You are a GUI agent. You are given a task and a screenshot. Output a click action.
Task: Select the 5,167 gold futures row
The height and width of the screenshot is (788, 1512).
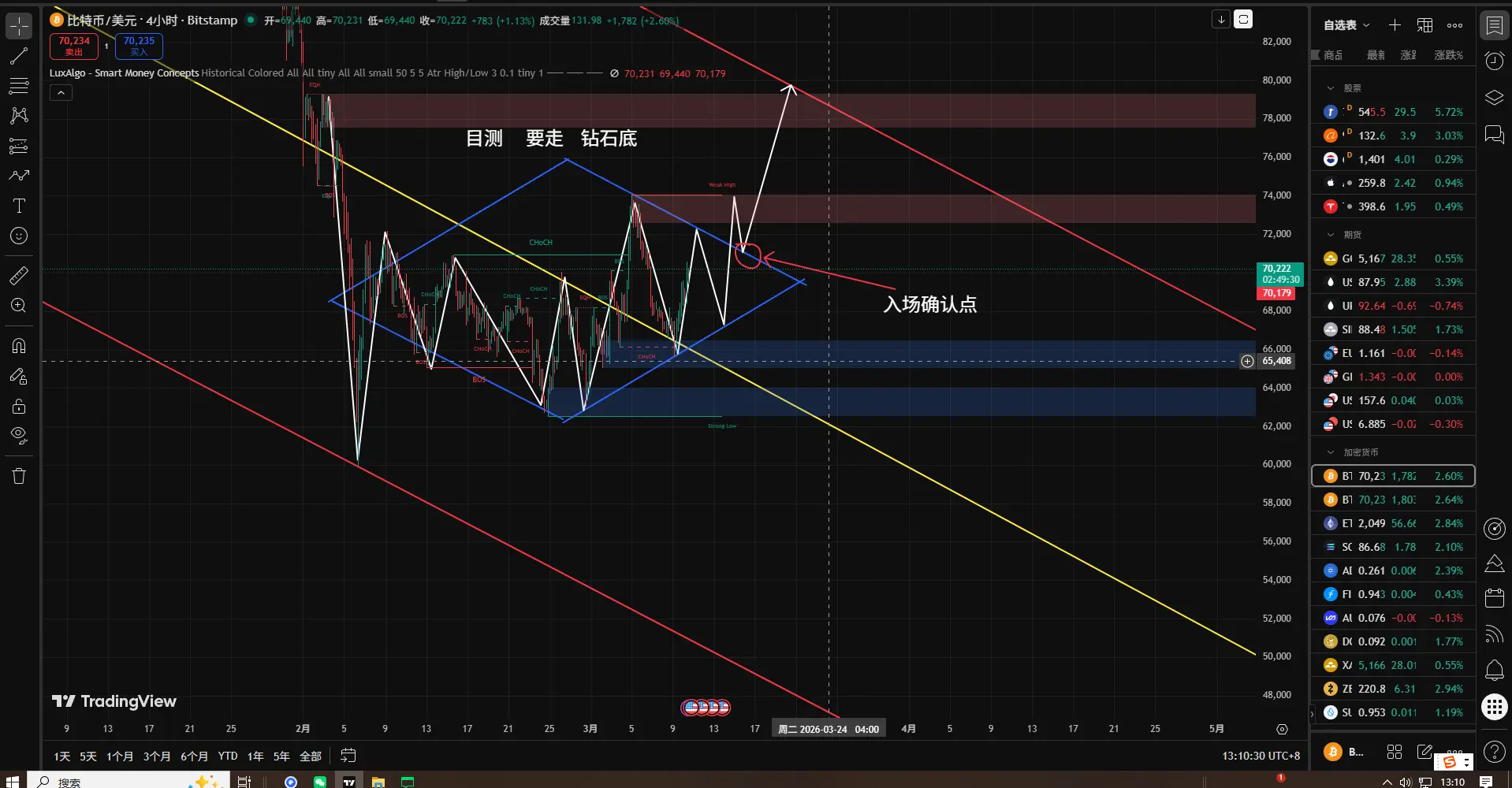click(1393, 258)
